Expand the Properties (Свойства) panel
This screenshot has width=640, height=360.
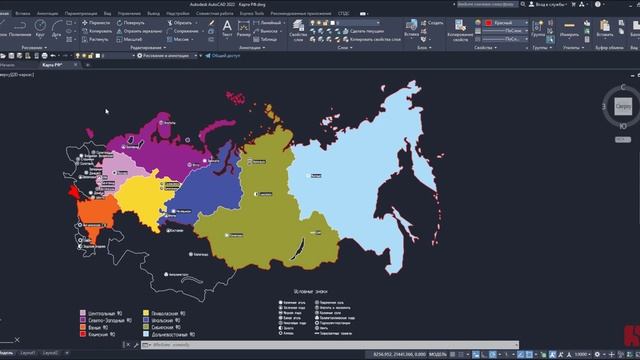(x=486, y=48)
